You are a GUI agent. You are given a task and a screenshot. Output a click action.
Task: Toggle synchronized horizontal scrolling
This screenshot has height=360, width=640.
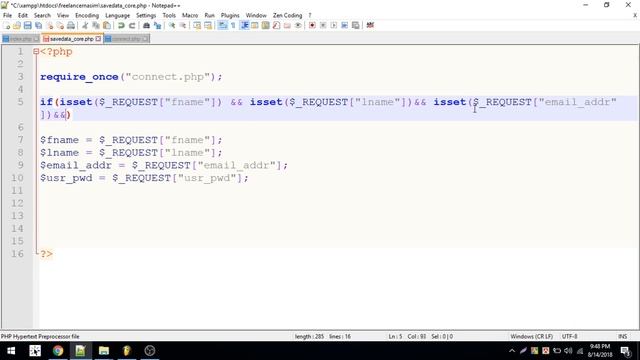[x=208, y=25]
